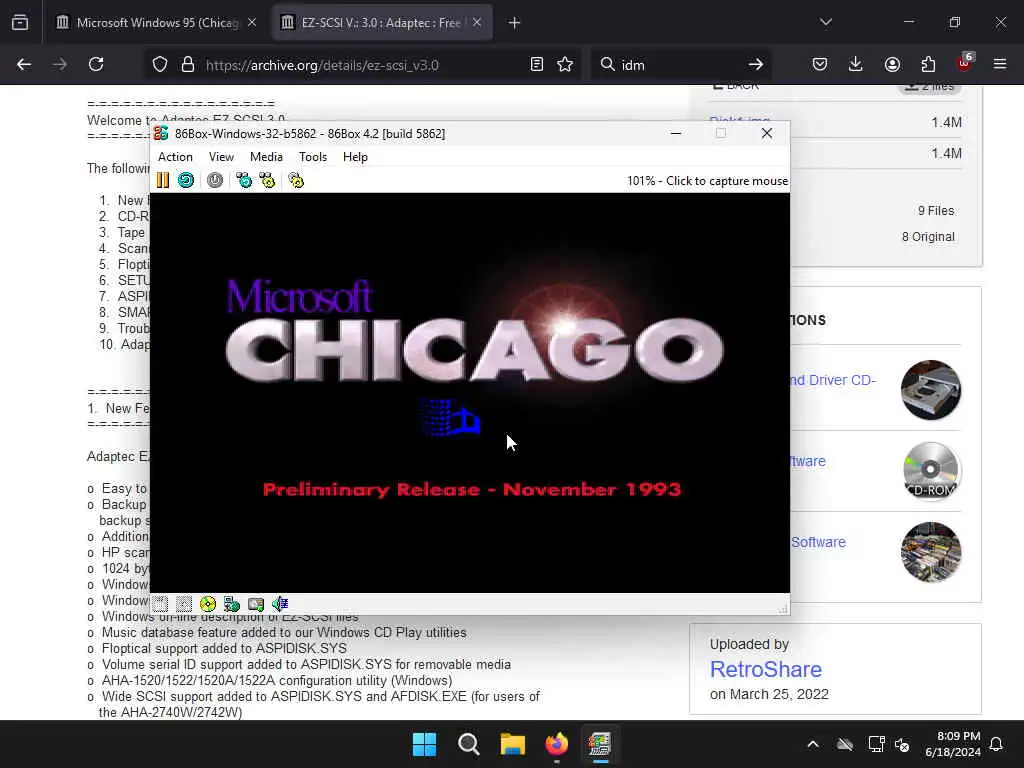Close the Microsoft Windows 95 (Chicago) browser tab

coord(252,23)
